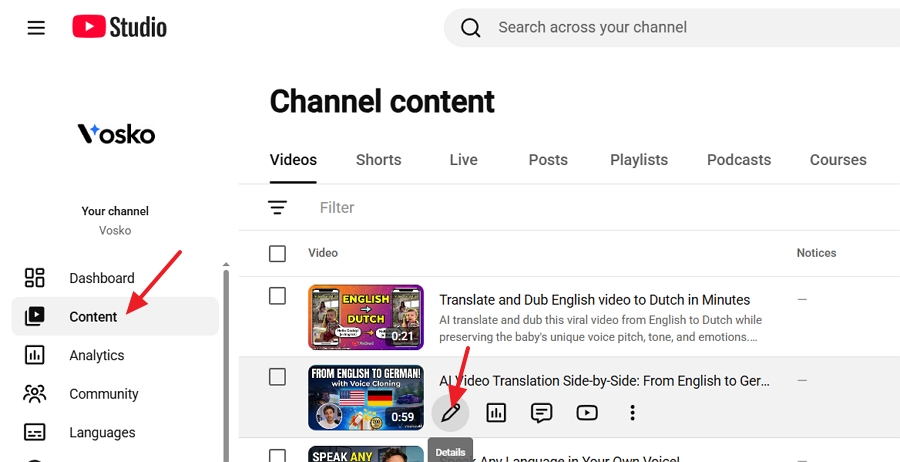Open the From English to German thumbnail
Screen dimensions: 900x462
(366, 397)
